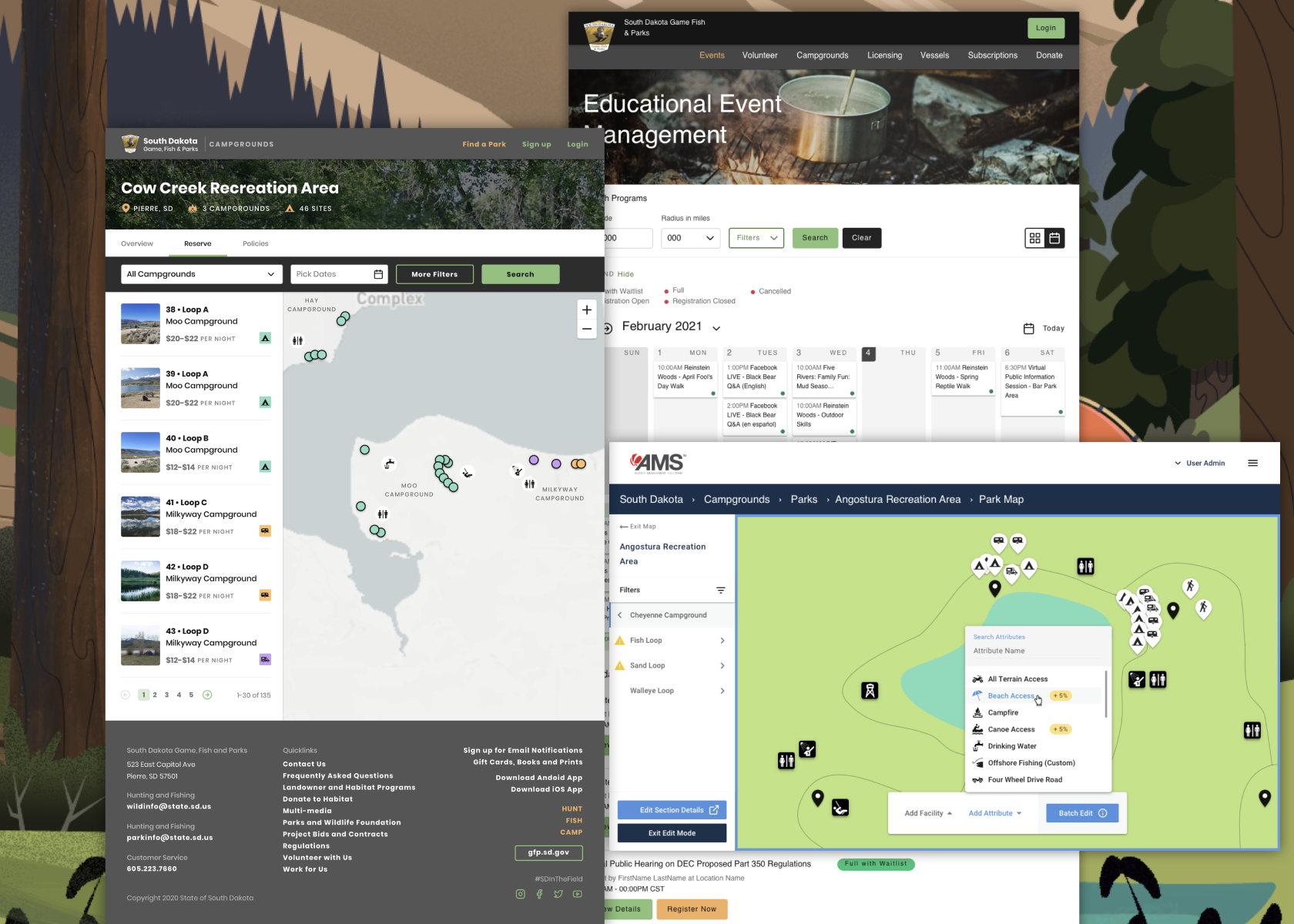Go to page 3 of results

166,695
